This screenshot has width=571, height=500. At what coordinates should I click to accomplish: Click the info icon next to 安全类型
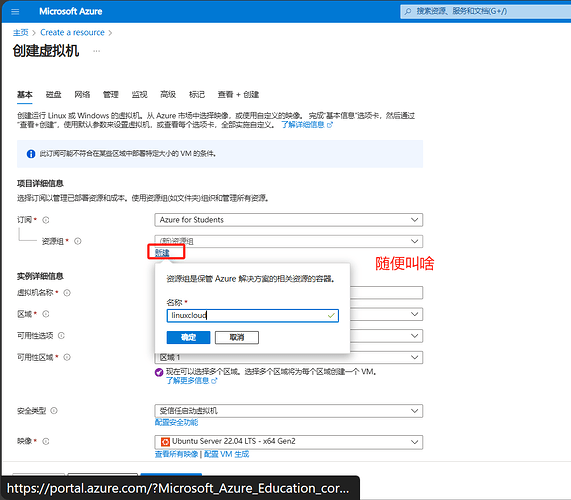click(x=54, y=411)
